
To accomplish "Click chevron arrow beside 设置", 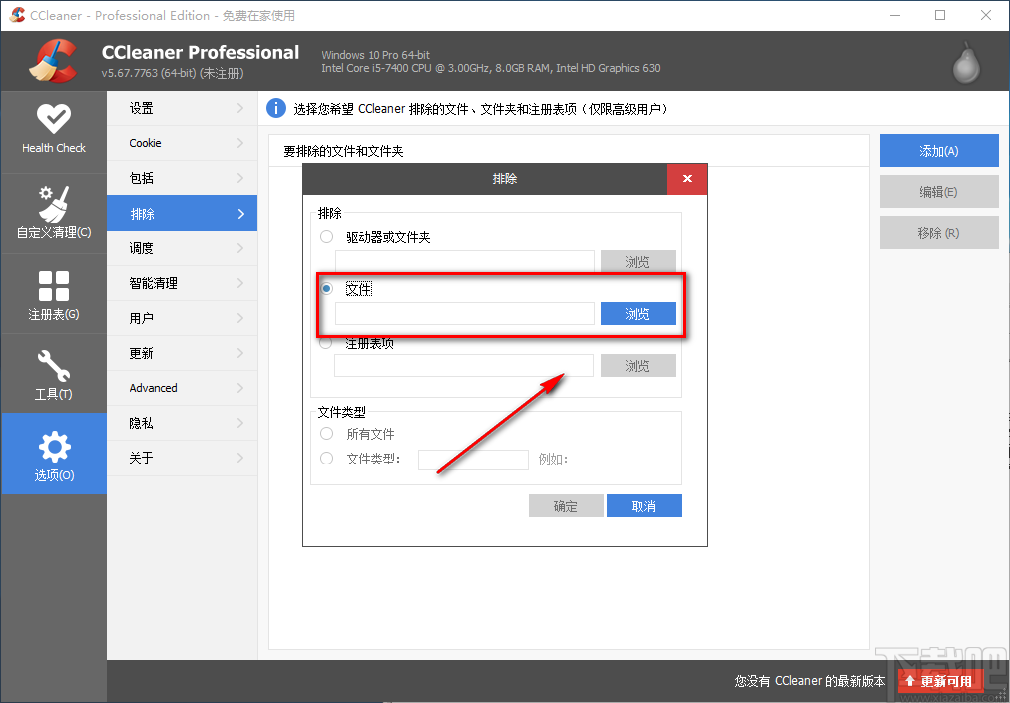I will [240, 108].
